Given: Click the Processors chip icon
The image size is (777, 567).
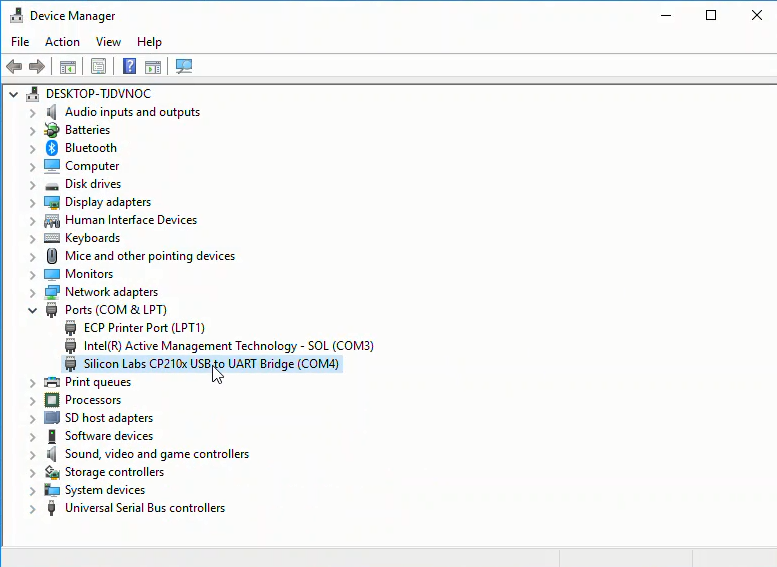Looking at the screenshot, I should [52, 400].
